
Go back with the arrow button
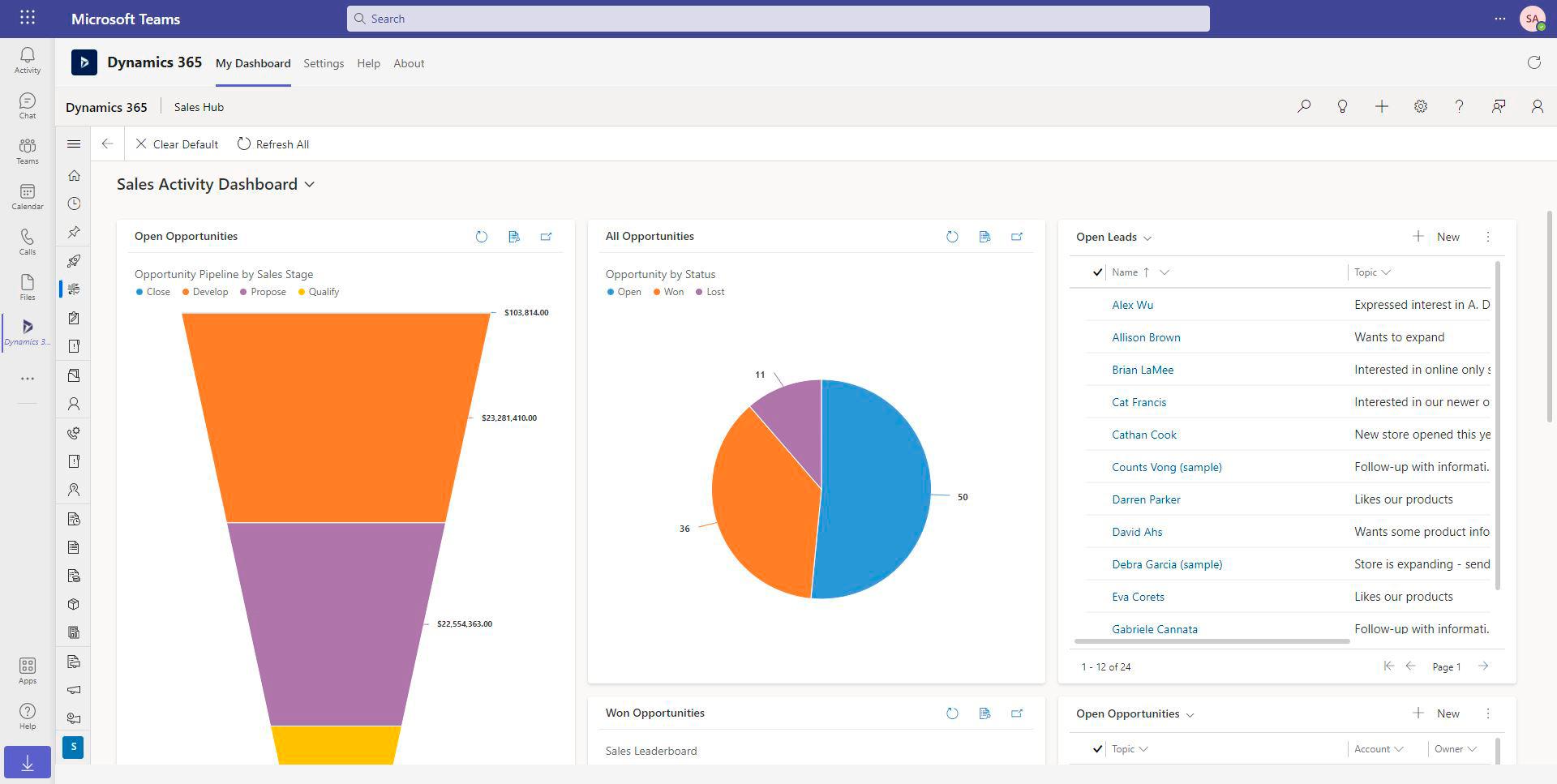(x=107, y=144)
